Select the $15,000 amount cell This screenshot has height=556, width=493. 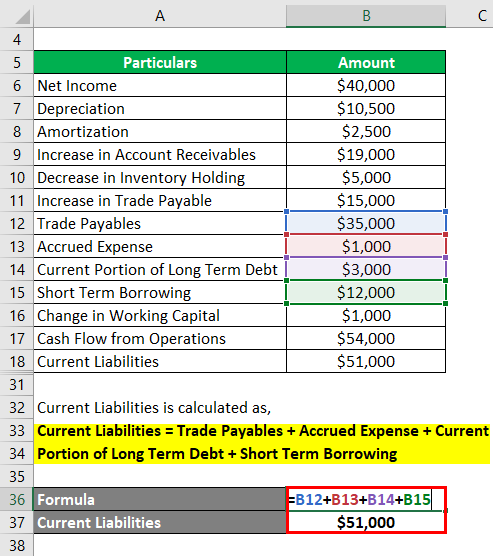point(366,200)
